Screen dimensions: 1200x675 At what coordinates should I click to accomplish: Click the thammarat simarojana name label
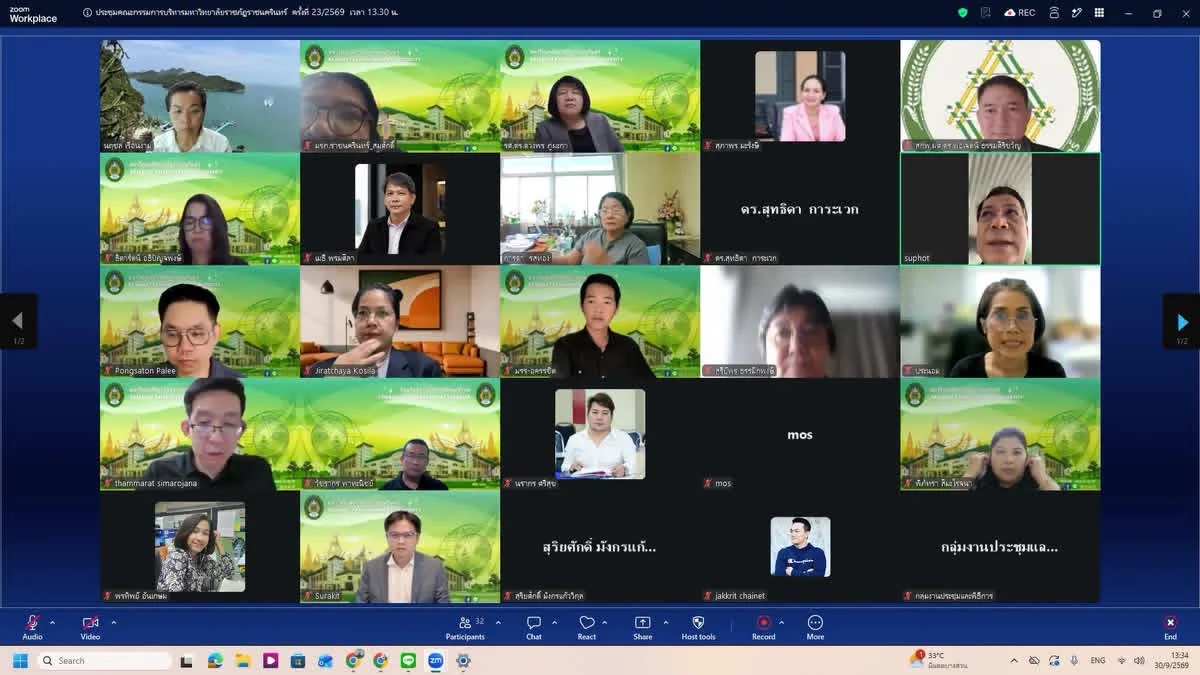point(155,484)
